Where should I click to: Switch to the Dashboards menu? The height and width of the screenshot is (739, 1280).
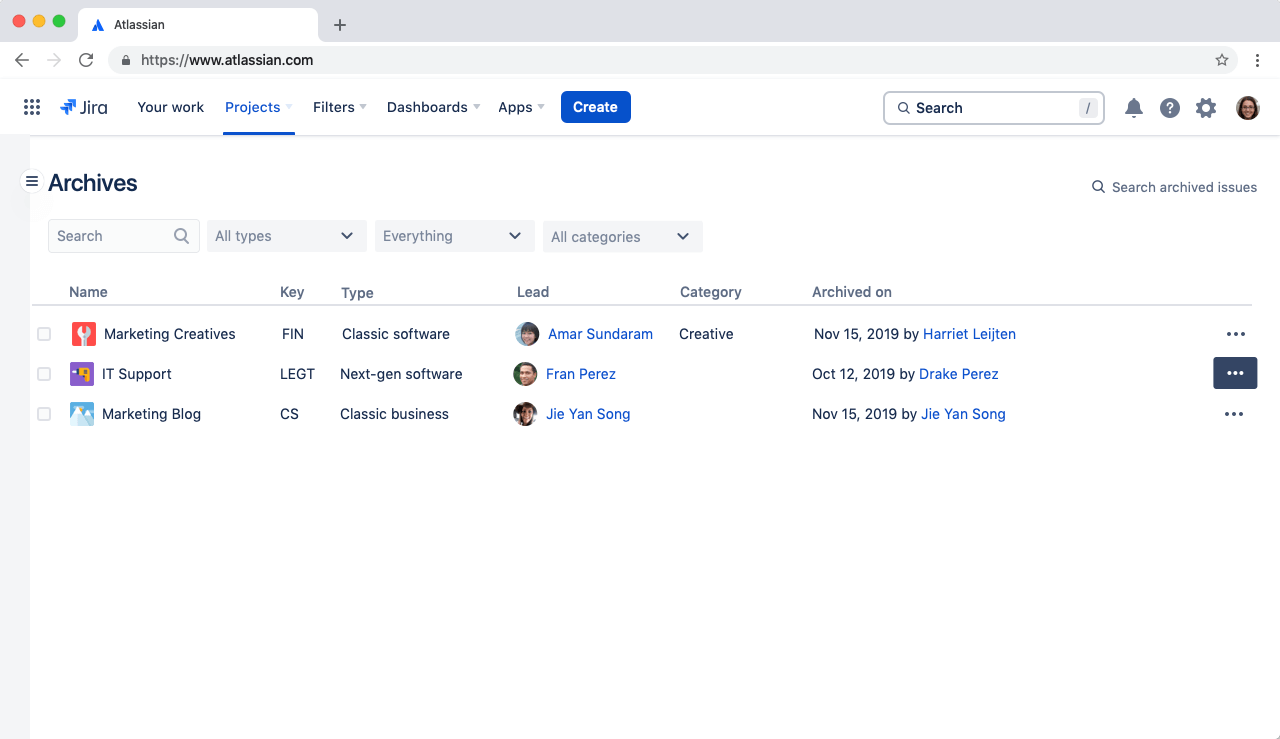pos(427,107)
